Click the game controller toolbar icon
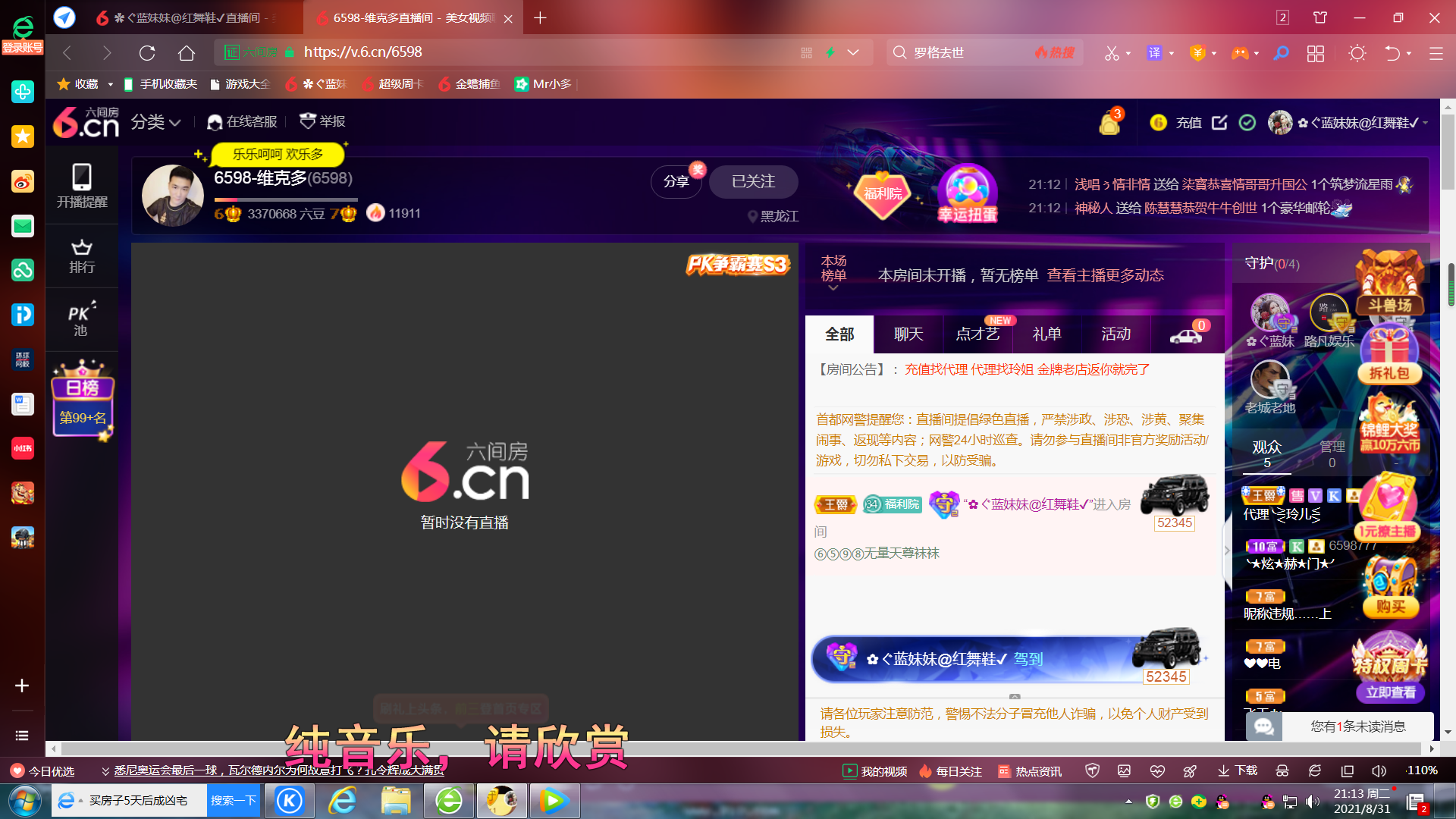Viewport: 1456px width, 819px height. click(x=1240, y=53)
